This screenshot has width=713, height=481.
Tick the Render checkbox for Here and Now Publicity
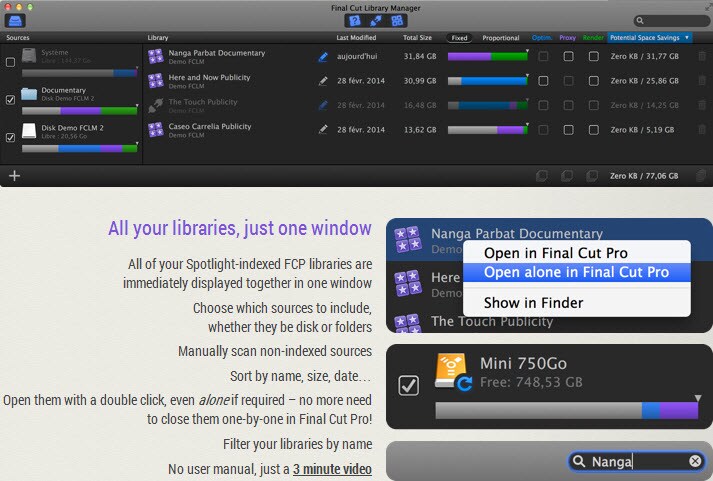click(593, 81)
